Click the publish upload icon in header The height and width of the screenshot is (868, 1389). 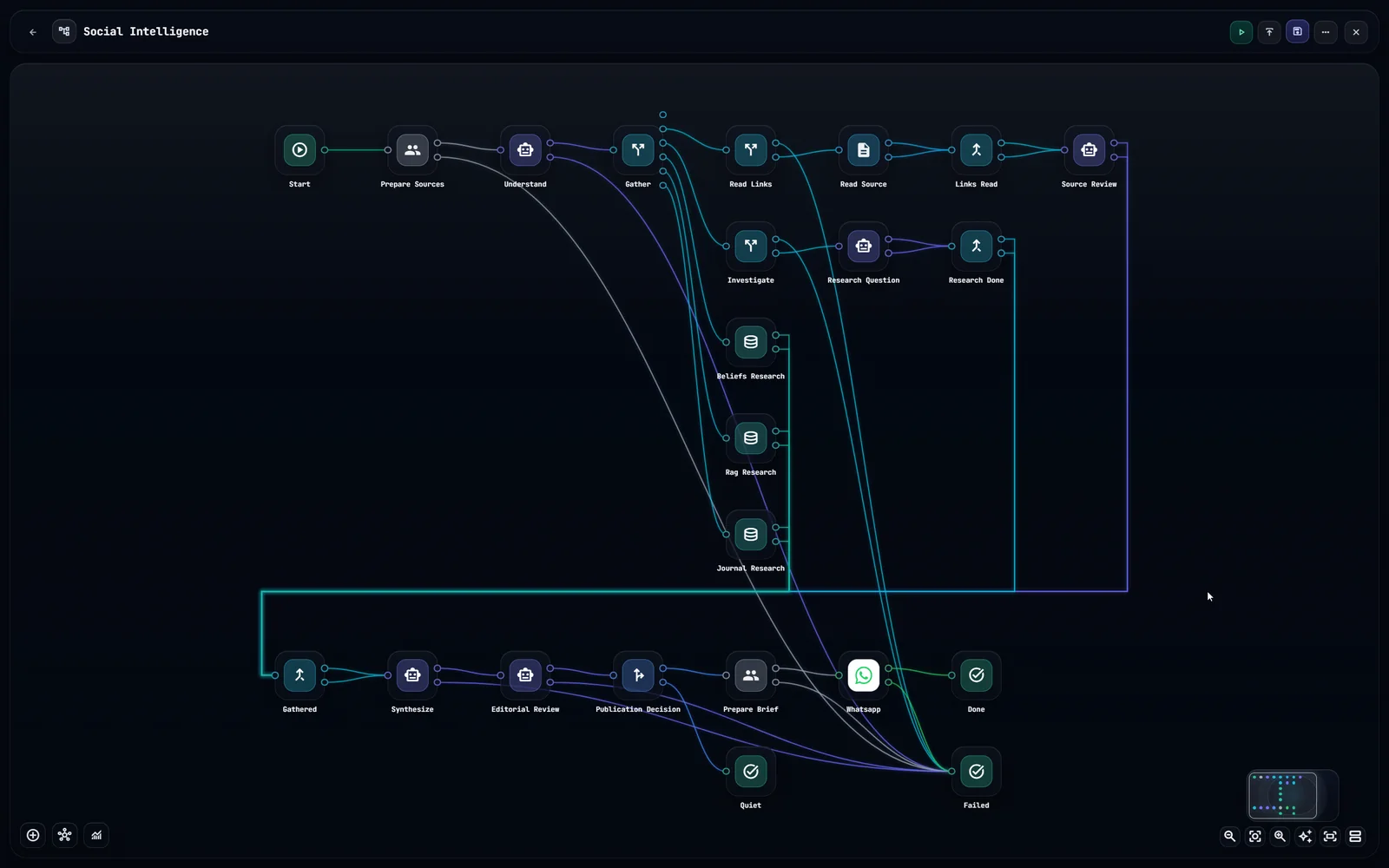point(1269,32)
